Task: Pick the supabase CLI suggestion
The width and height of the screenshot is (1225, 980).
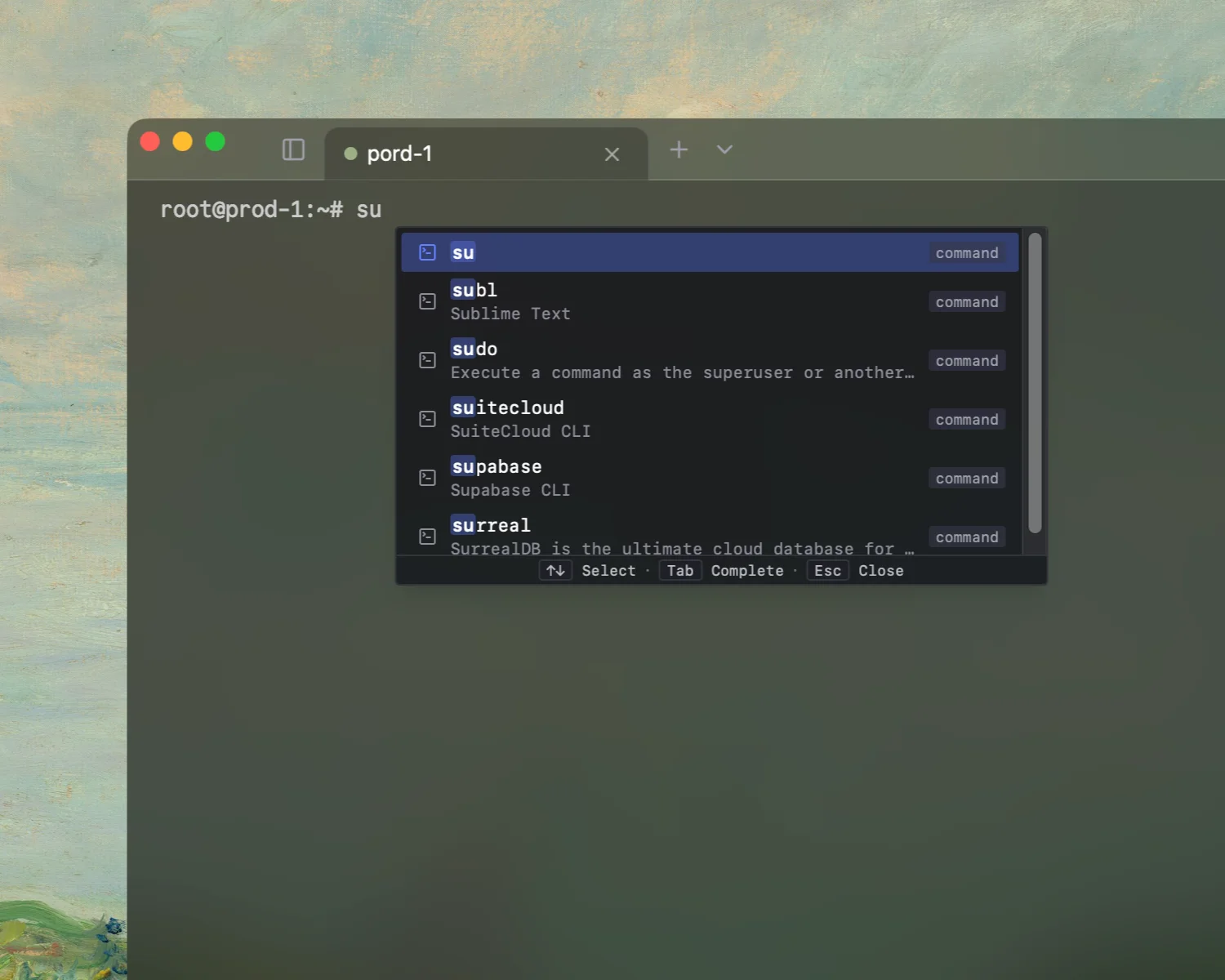Action: (x=682, y=478)
